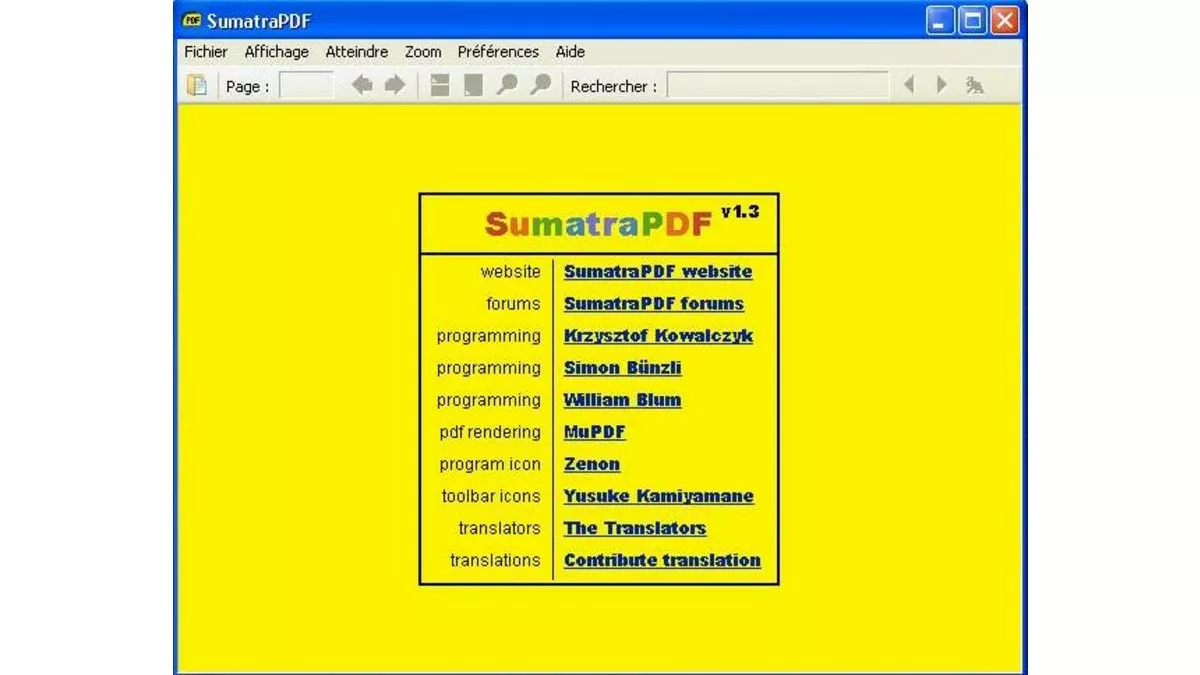This screenshot has width=1200, height=675.
Task: Click the find next result arrow
Action: (940, 85)
